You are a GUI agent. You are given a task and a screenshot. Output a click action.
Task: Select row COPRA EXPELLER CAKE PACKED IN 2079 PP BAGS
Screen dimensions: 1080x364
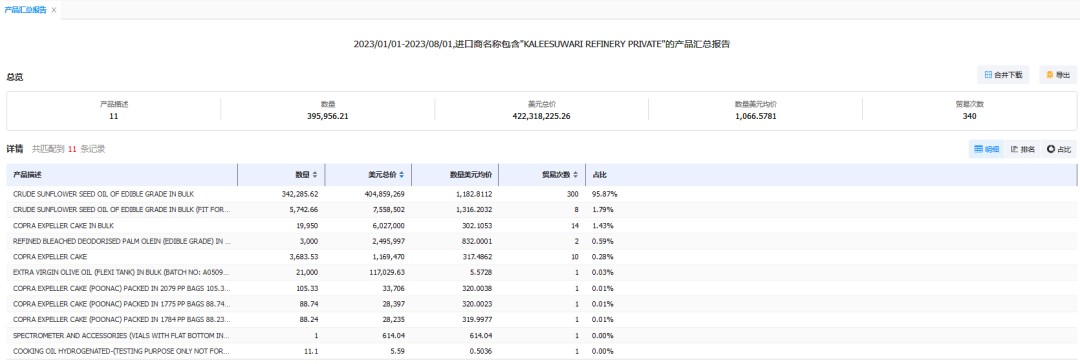pos(542,288)
